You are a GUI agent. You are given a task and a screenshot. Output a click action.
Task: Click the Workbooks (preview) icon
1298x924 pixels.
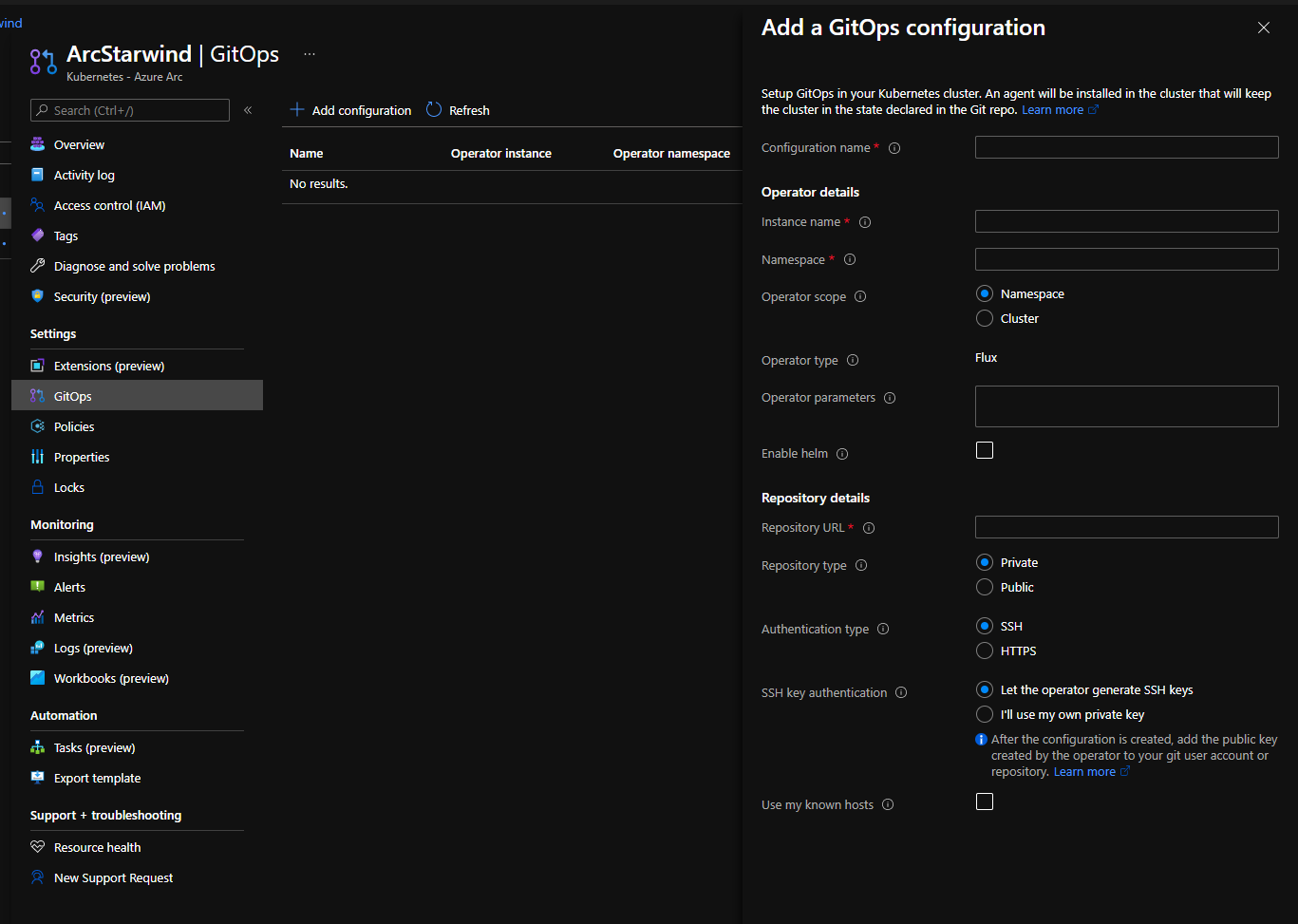click(37, 678)
